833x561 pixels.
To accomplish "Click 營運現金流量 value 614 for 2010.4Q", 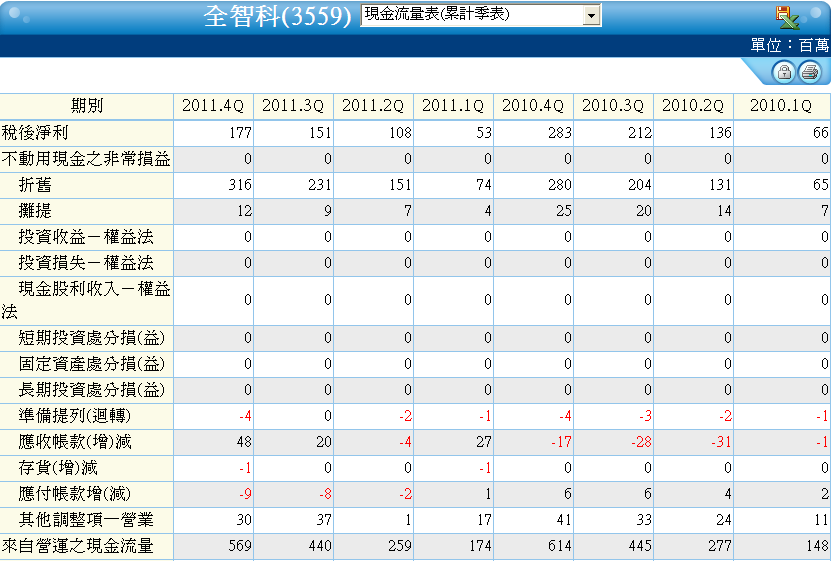I will pos(560,546).
